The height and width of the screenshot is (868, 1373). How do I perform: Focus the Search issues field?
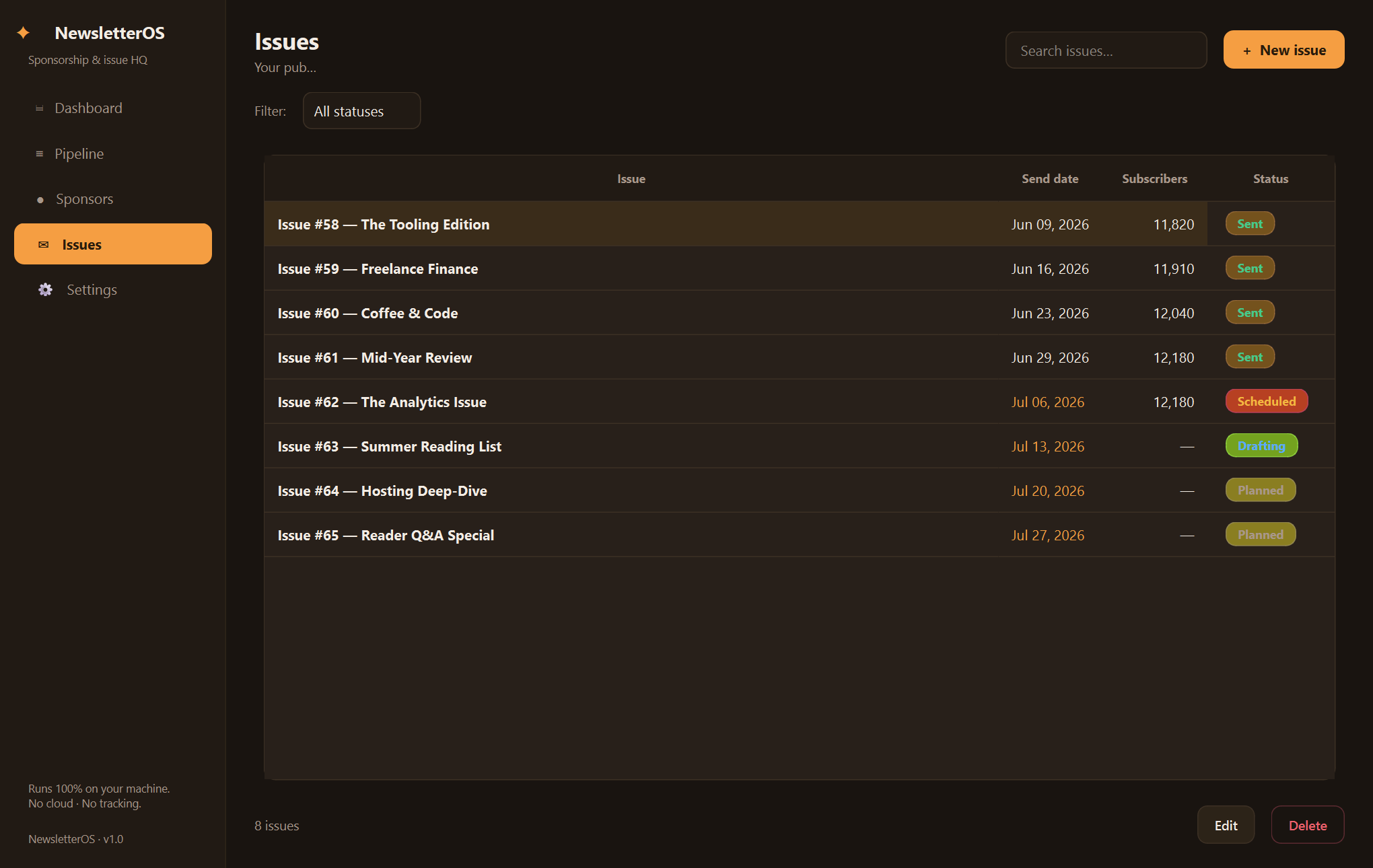click(x=1106, y=50)
